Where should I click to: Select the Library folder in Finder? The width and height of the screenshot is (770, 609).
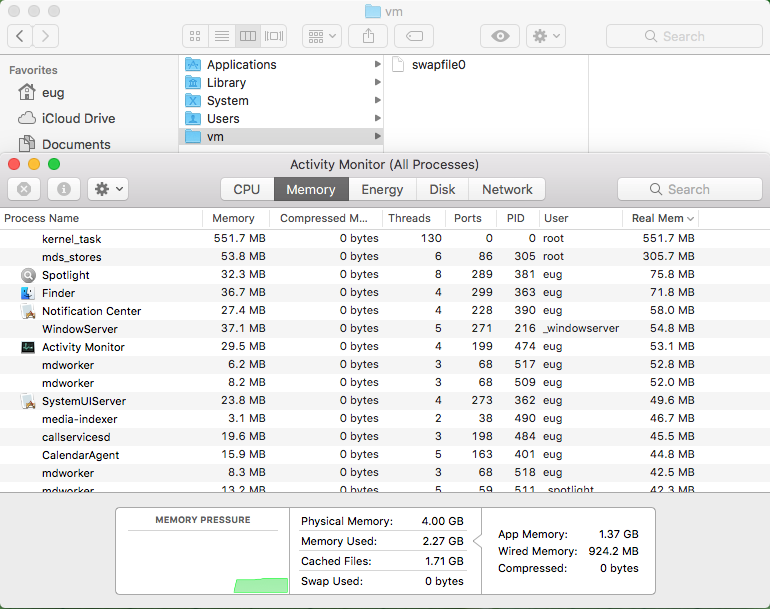click(281, 83)
